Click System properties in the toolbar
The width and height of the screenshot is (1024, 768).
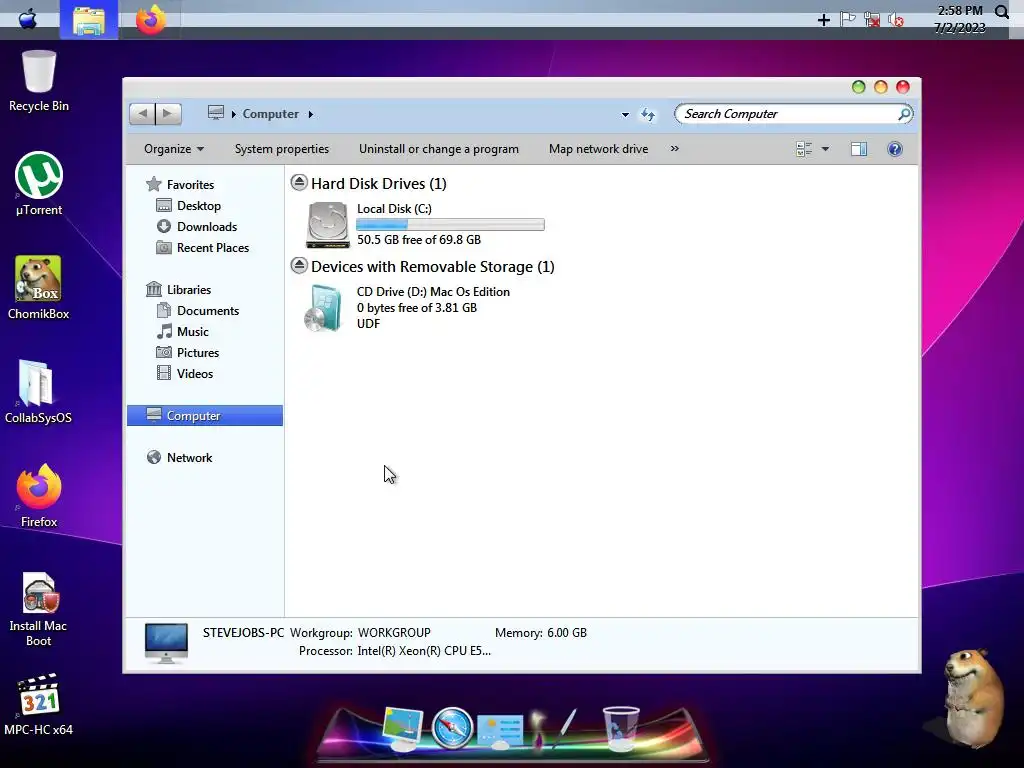point(282,149)
